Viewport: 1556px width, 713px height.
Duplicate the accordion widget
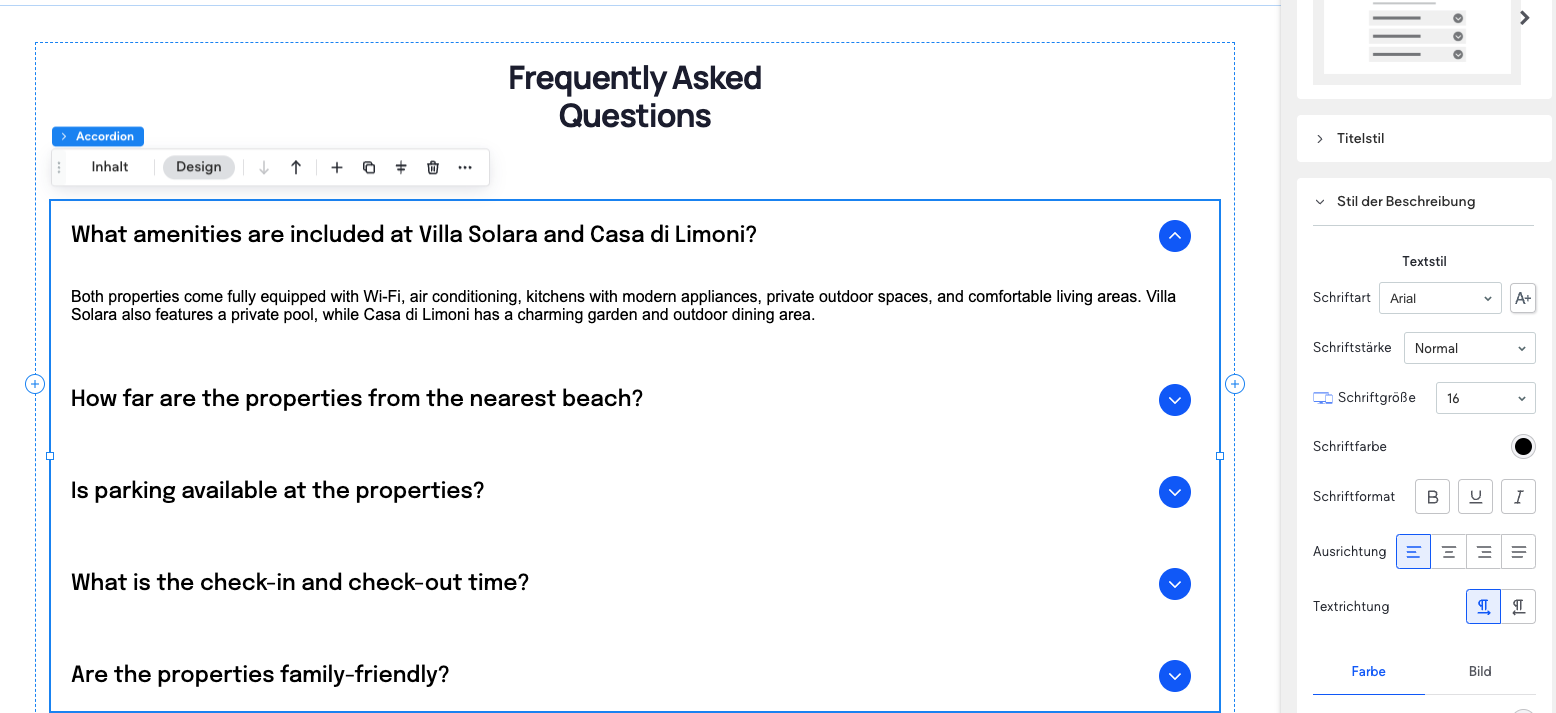[x=369, y=168]
